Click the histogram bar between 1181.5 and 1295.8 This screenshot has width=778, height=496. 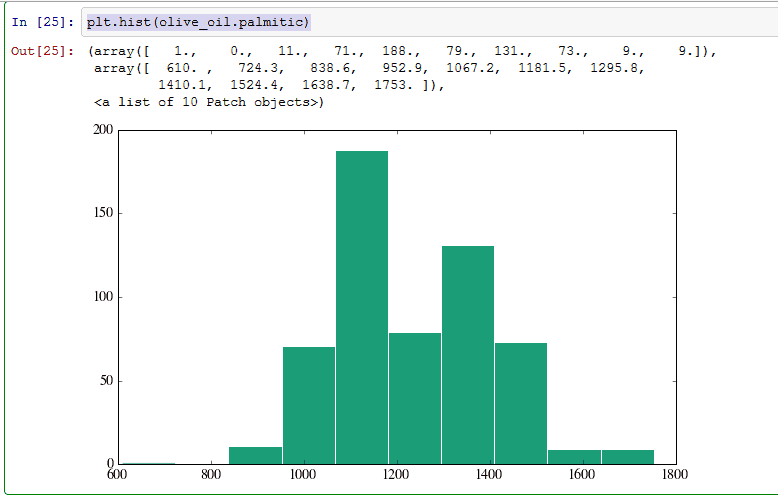415,399
